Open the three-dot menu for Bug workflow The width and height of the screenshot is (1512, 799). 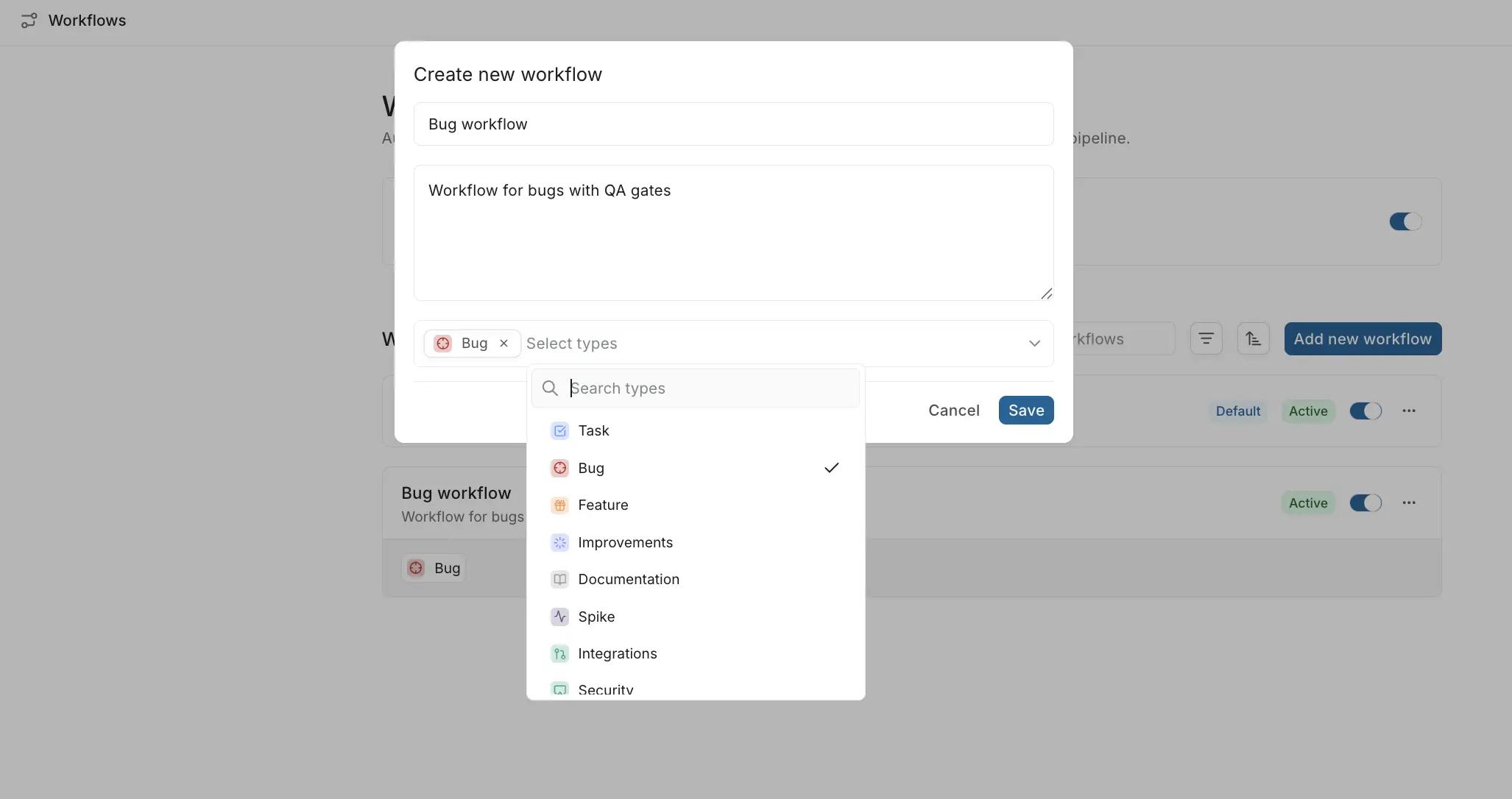click(x=1409, y=503)
